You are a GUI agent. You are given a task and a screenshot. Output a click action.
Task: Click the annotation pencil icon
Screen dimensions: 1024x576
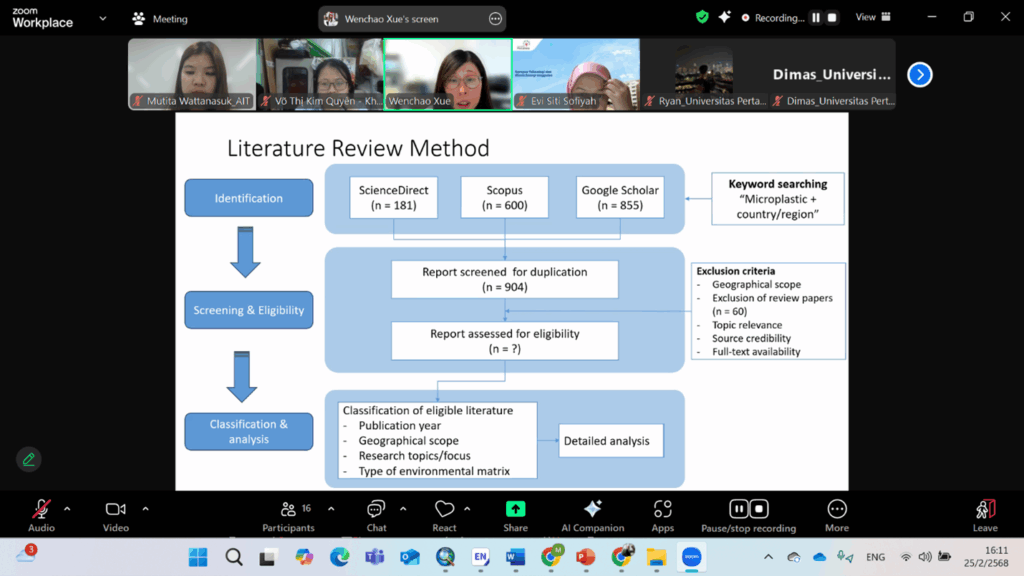coord(29,459)
